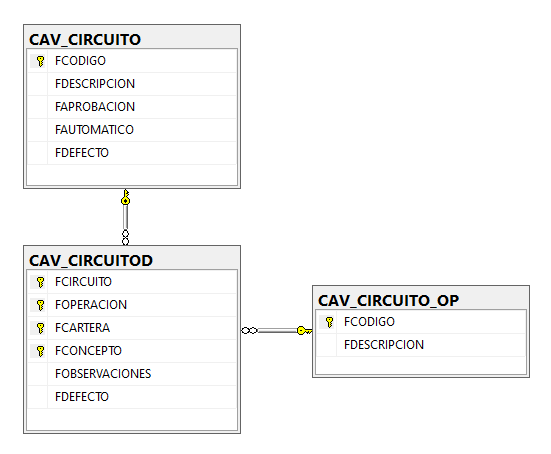This screenshot has height=454, width=551.
Task: Click the key icon next to FOPERACION
Action: coord(40,305)
